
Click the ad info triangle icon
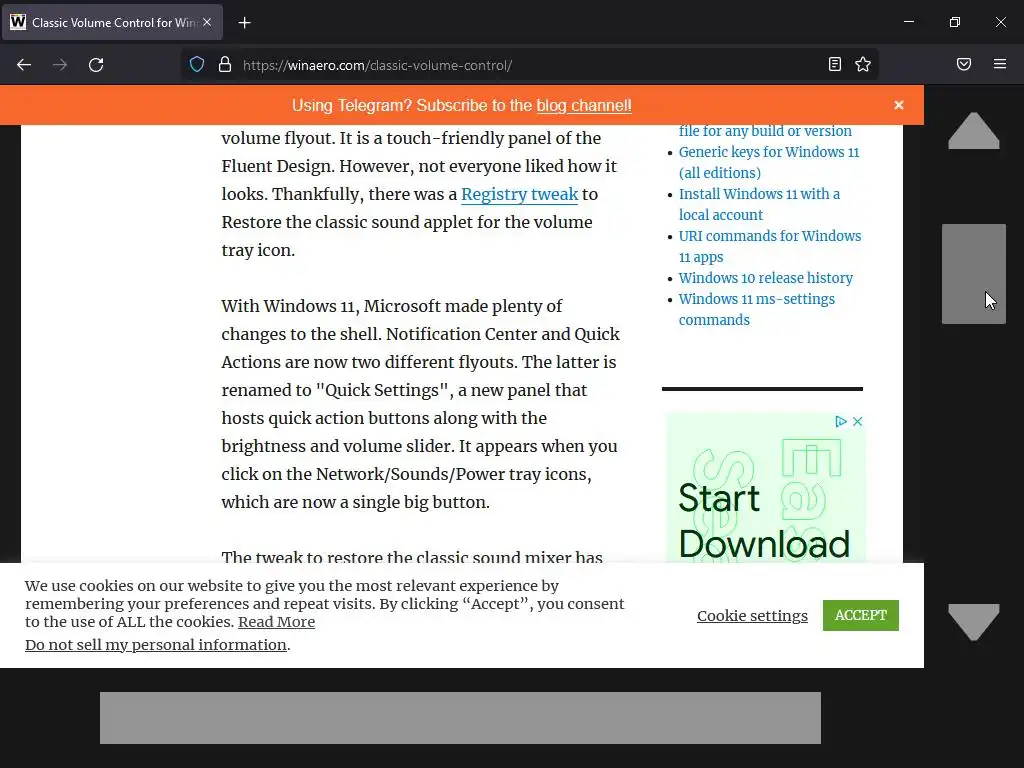tap(841, 421)
